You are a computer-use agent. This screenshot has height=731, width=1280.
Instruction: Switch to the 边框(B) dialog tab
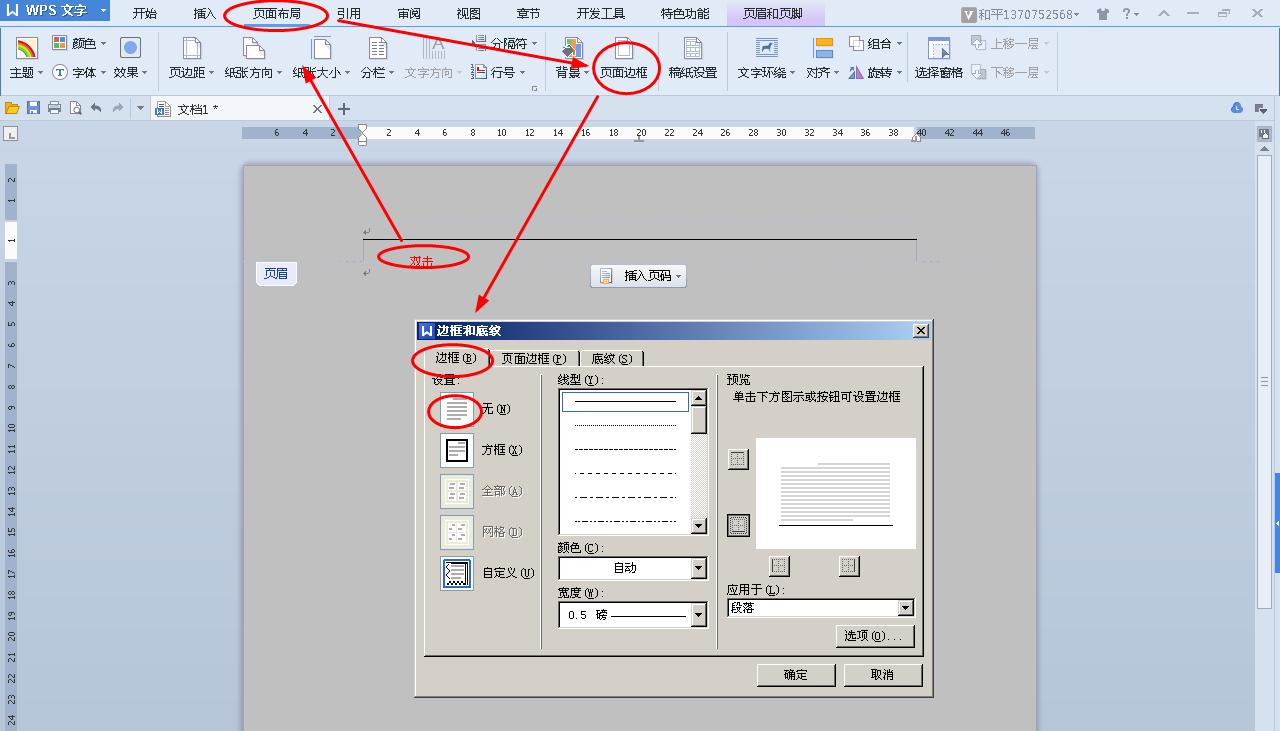[455, 357]
